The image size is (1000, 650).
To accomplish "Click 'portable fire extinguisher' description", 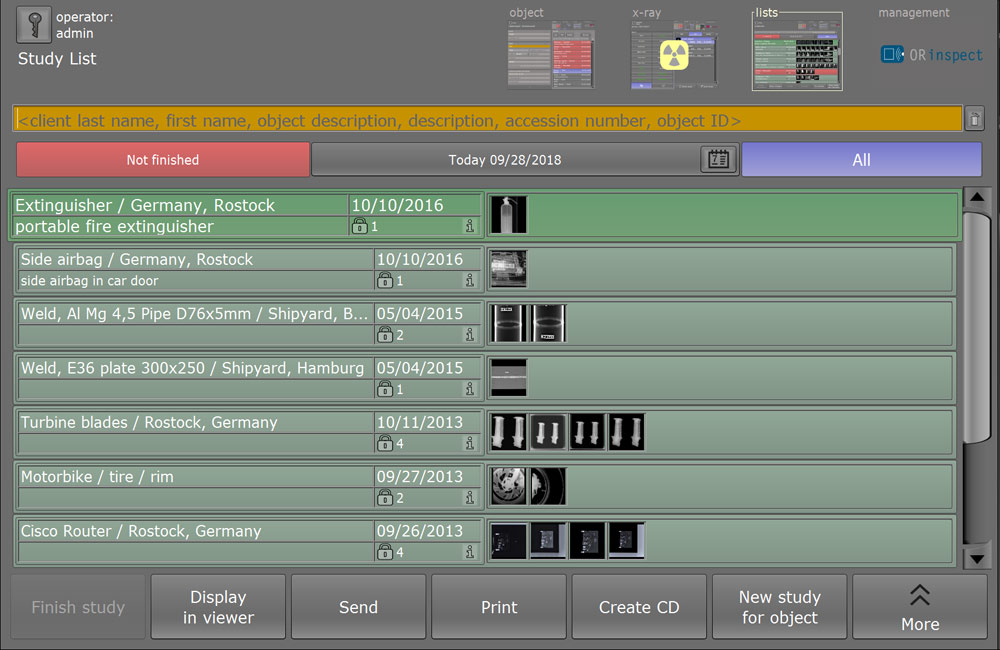I will pos(114,226).
